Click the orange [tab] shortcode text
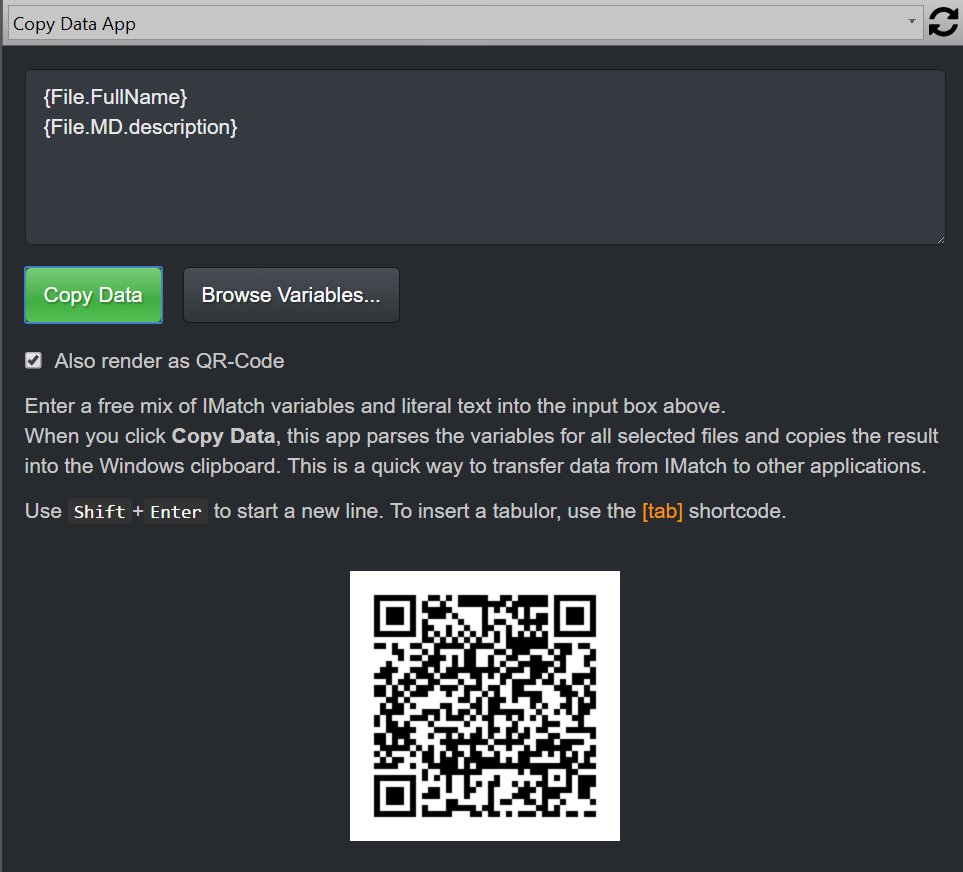Image resolution: width=963 pixels, height=872 pixels. 662,511
